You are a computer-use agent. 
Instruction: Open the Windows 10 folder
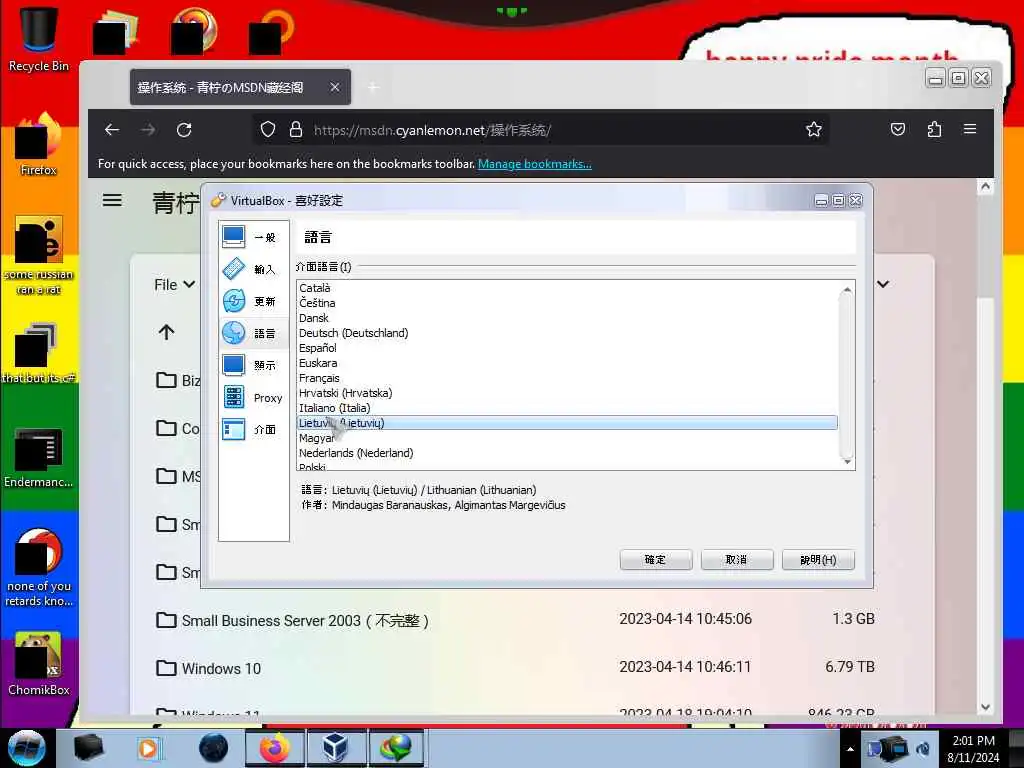coord(221,668)
